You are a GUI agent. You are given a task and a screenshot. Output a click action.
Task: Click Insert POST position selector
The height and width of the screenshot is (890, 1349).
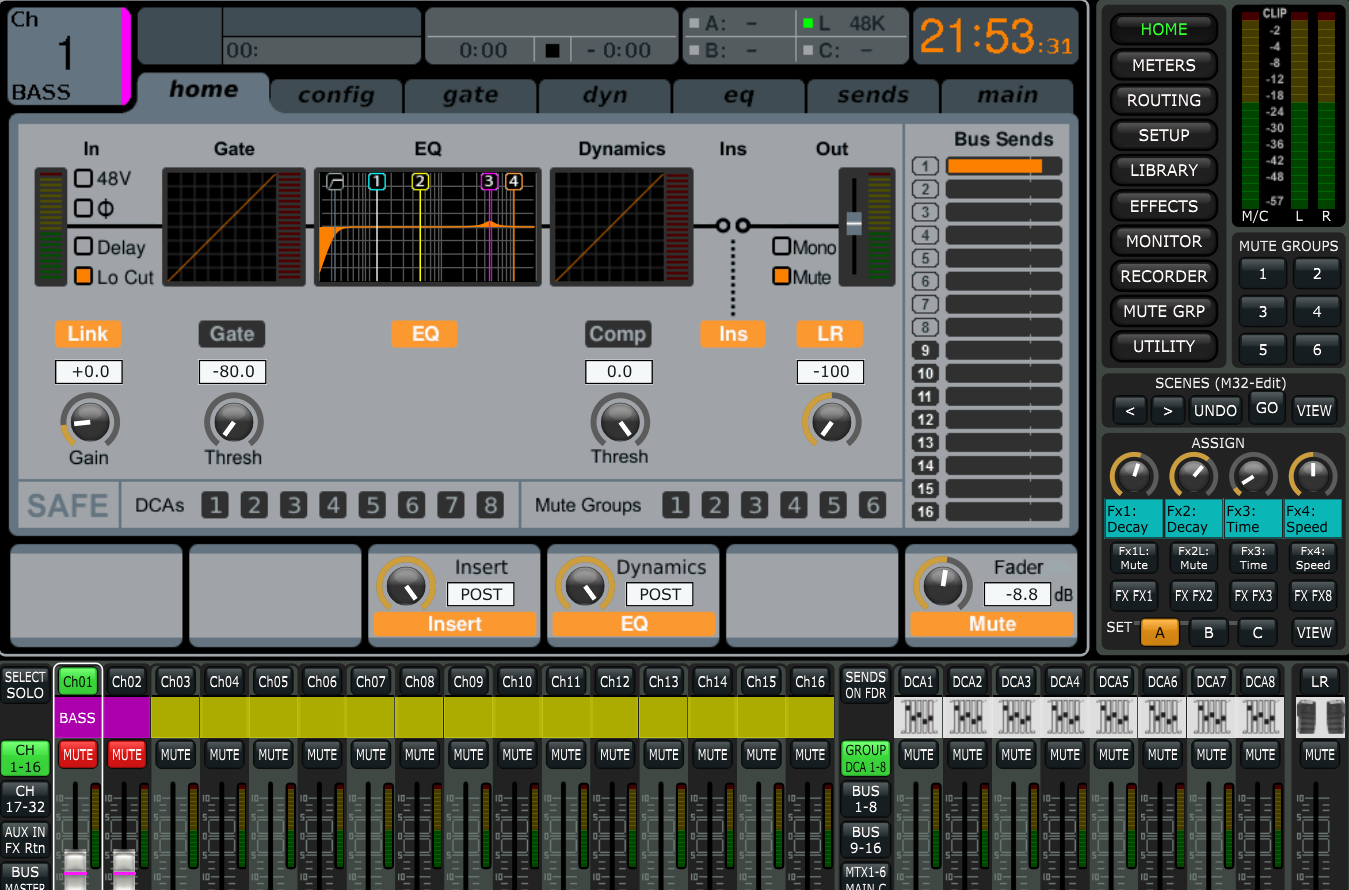pos(480,594)
